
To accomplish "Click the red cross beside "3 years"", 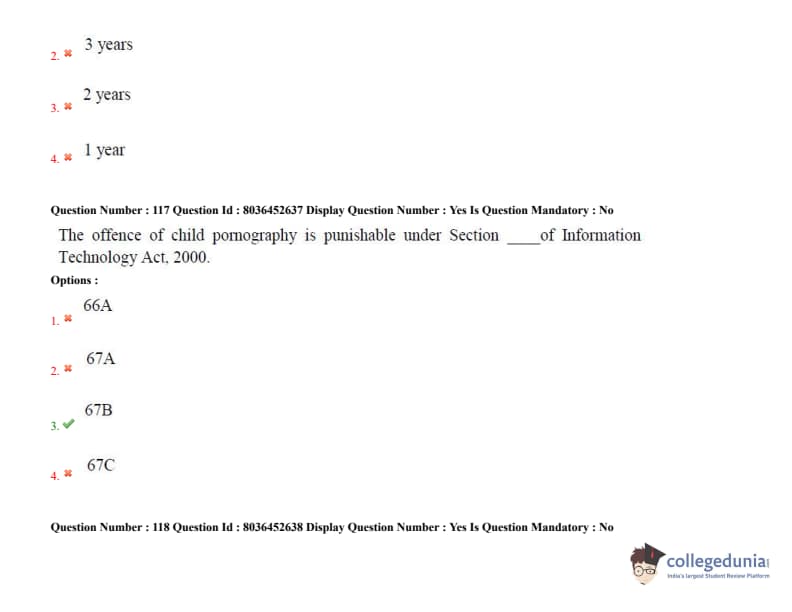I will pyautogui.click(x=68, y=54).
